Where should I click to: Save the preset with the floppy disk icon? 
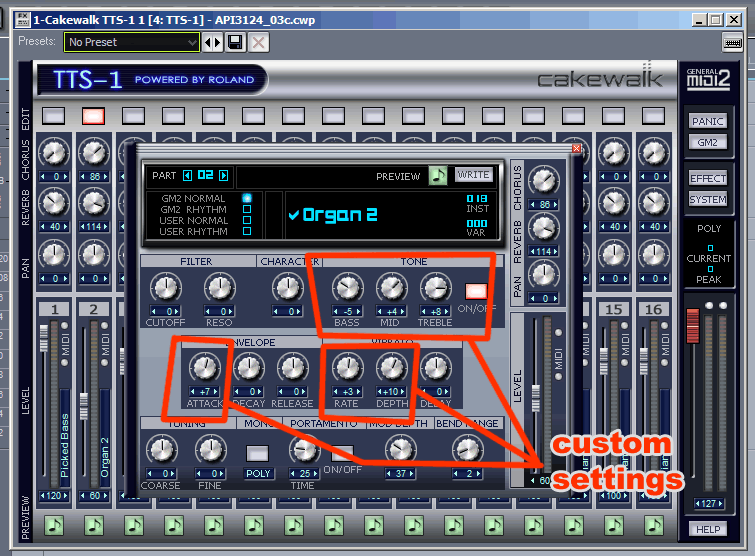point(235,42)
